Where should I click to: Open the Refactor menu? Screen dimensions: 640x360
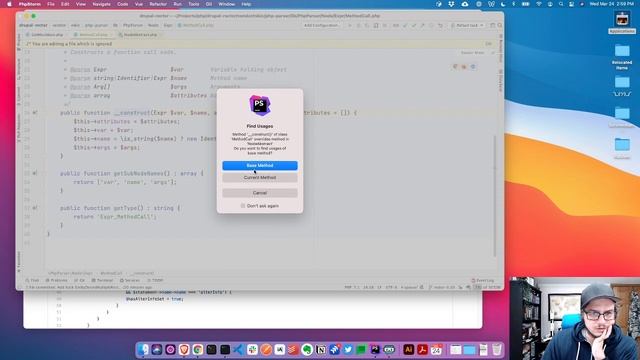click(158, 4)
